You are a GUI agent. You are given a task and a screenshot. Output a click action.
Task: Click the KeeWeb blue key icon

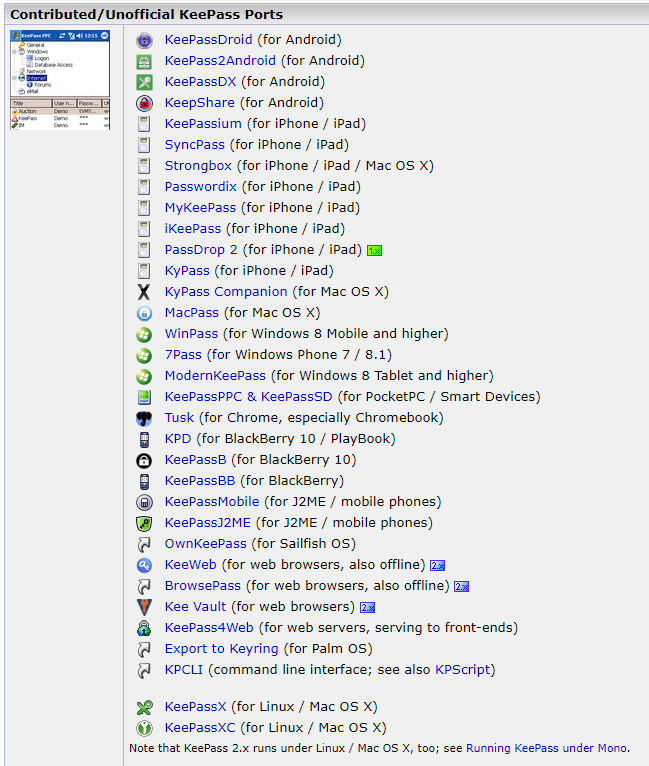(144, 565)
